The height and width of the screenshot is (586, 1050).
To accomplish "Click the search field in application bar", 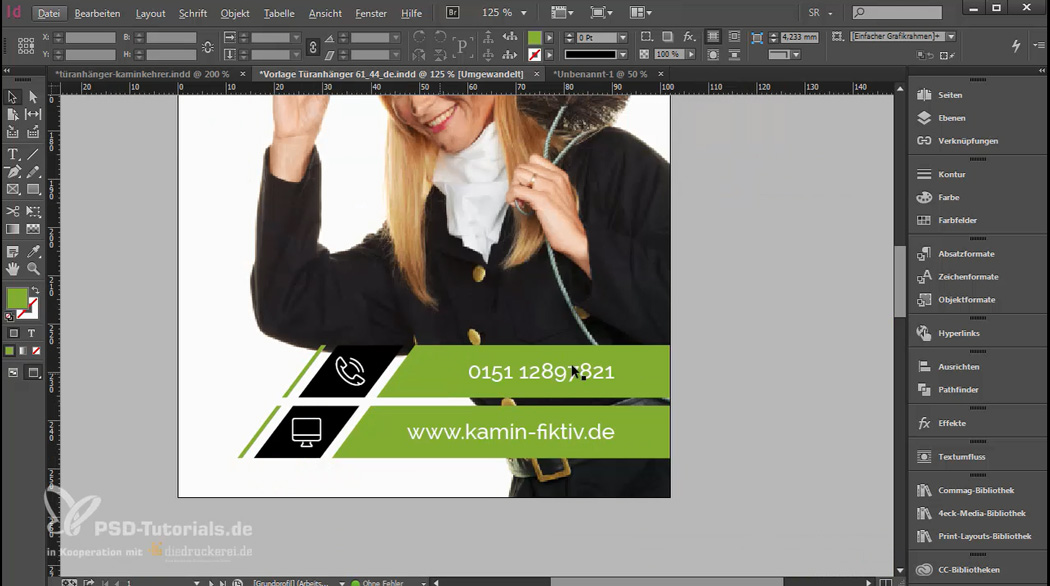I will pos(897,12).
